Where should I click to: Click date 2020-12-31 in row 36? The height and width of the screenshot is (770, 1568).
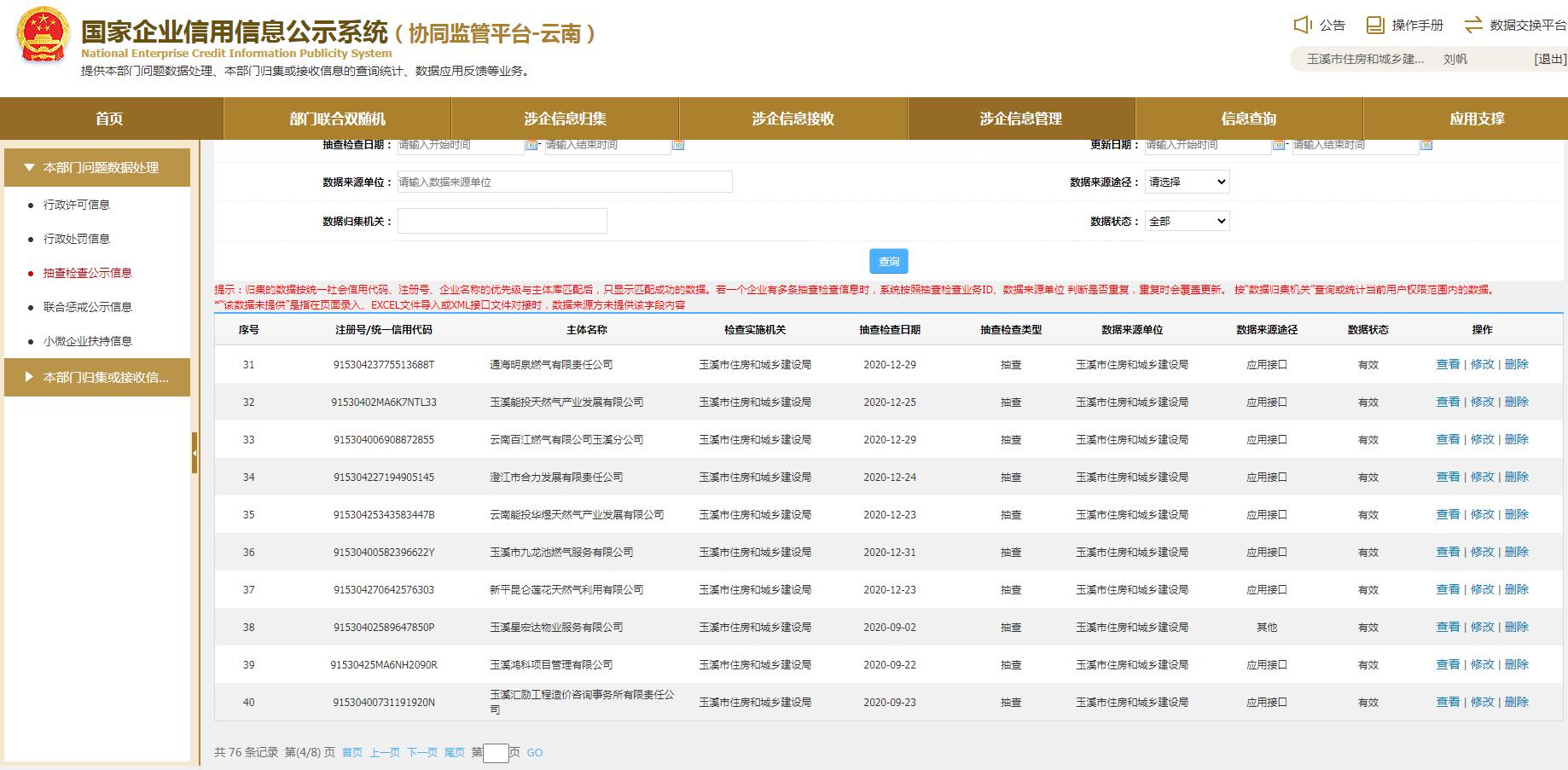point(890,552)
